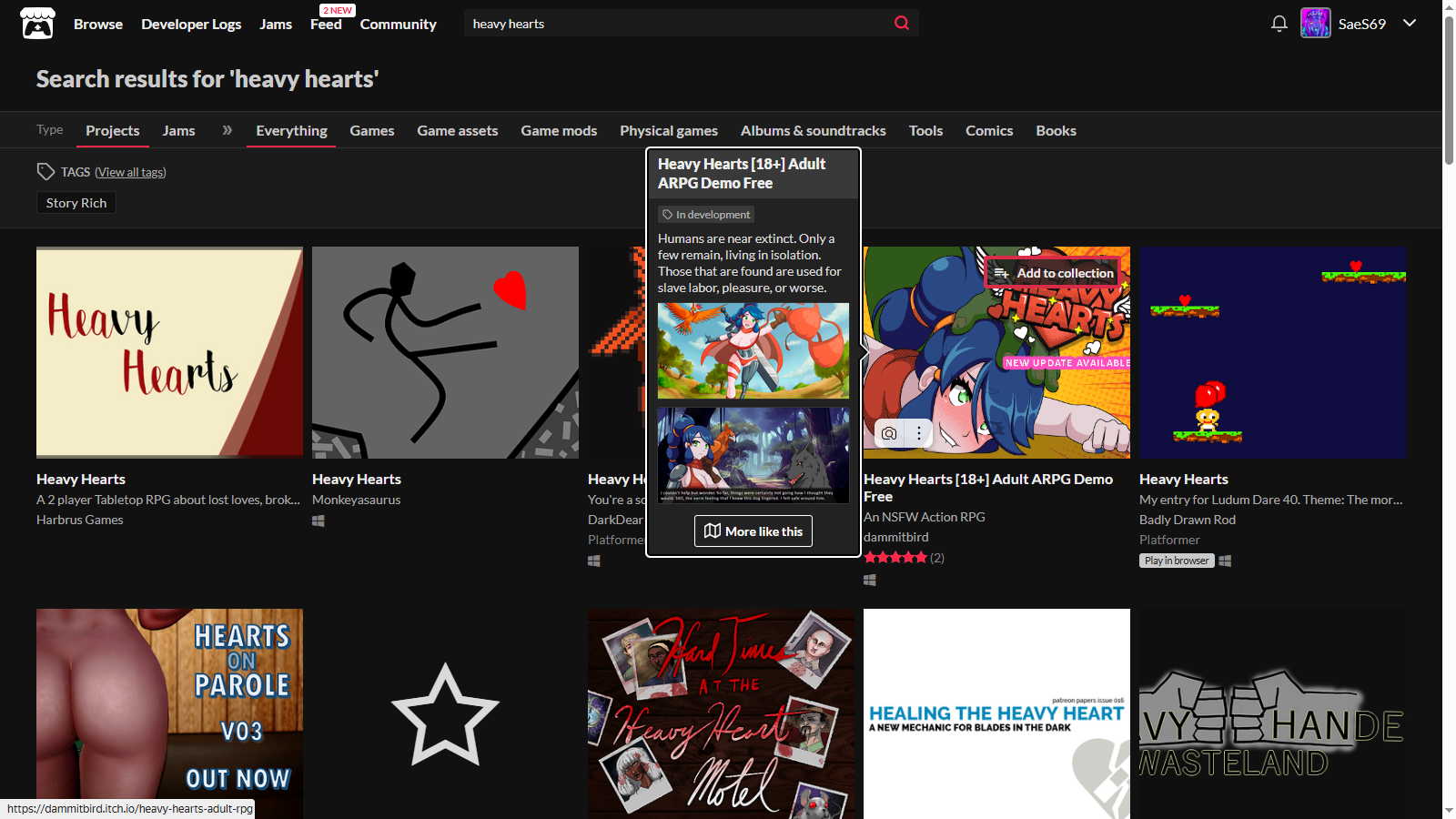Screen dimensions: 1456x819
Task: Select the Jams type tab
Action: [x=178, y=130]
